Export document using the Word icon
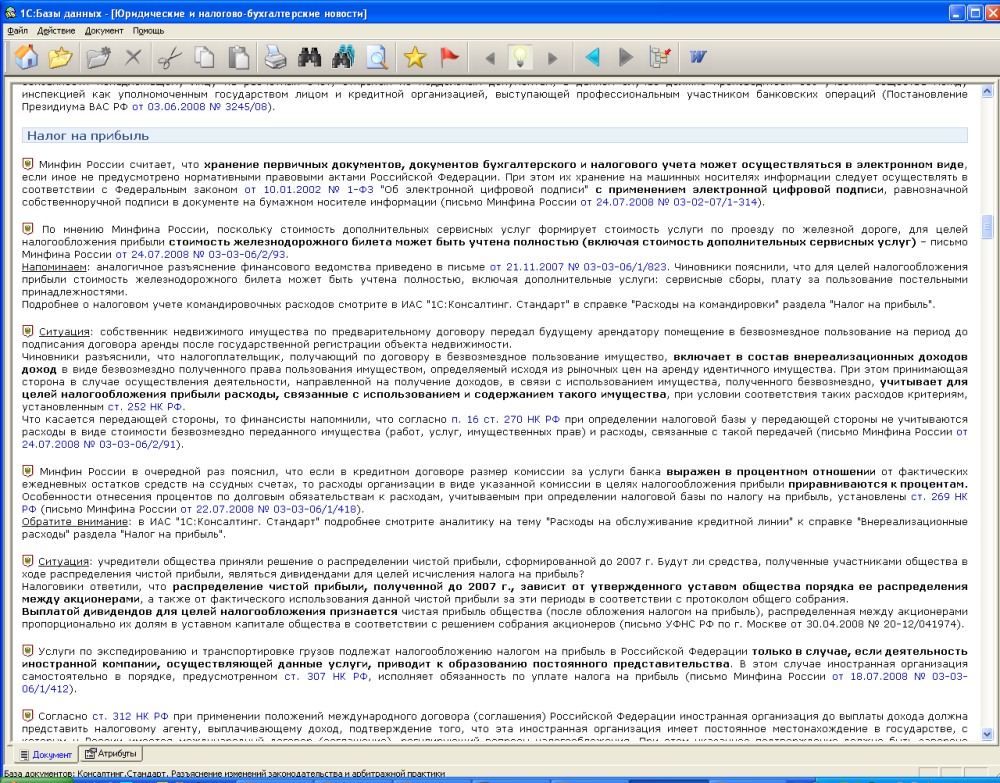1000x783 pixels. point(698,57)
